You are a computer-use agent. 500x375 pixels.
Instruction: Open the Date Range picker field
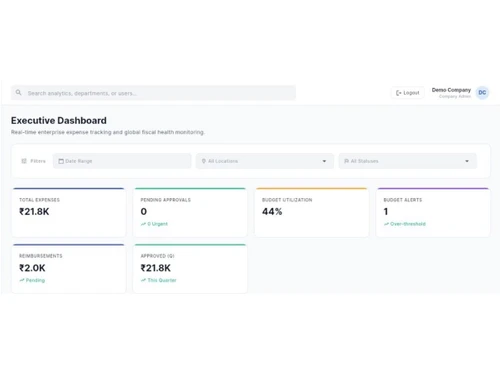click(x=122, y=161)
